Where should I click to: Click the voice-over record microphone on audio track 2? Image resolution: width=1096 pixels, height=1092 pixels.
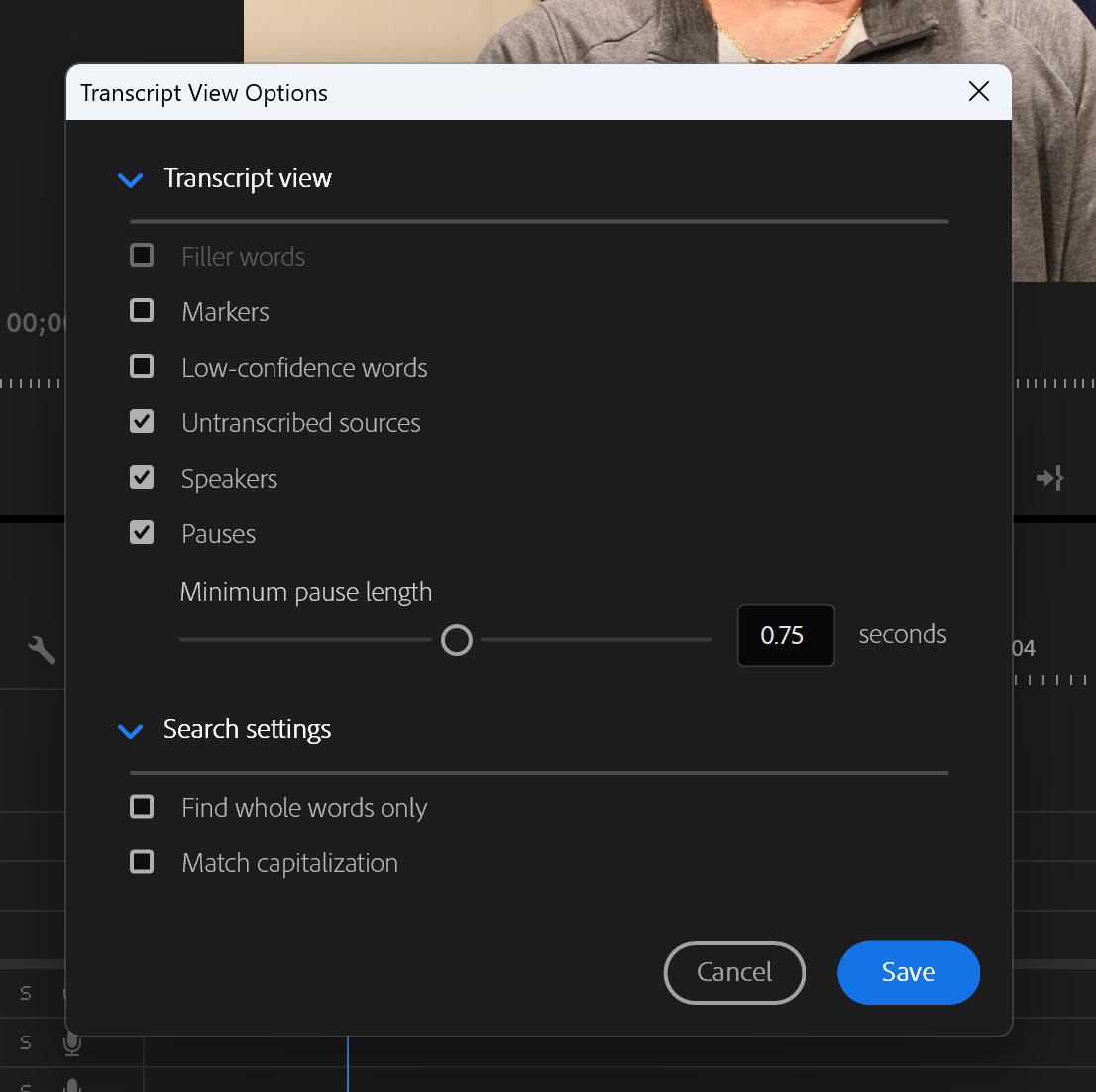pos(71,1042)
